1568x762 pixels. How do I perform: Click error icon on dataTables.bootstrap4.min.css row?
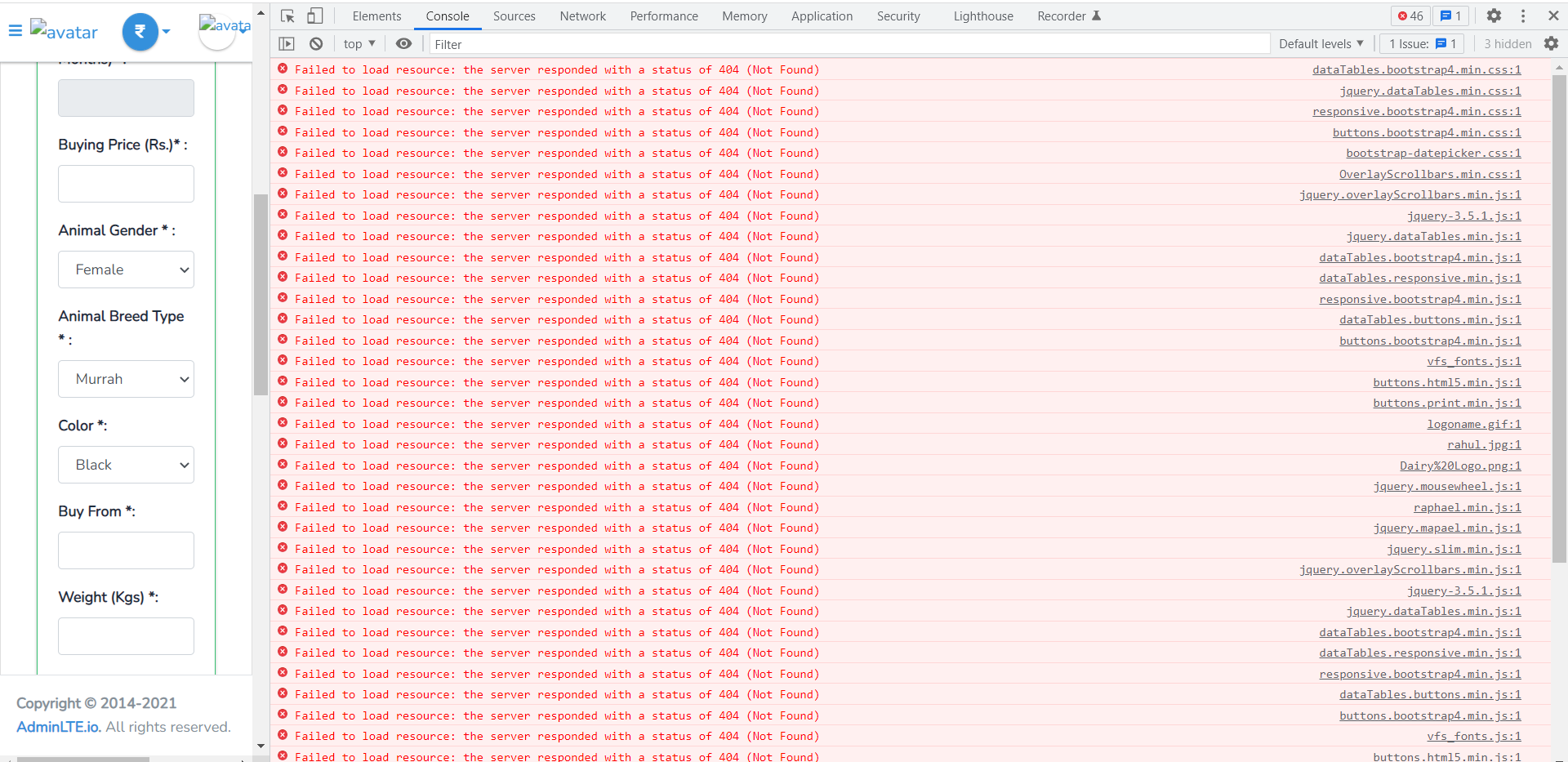point(283,69)
